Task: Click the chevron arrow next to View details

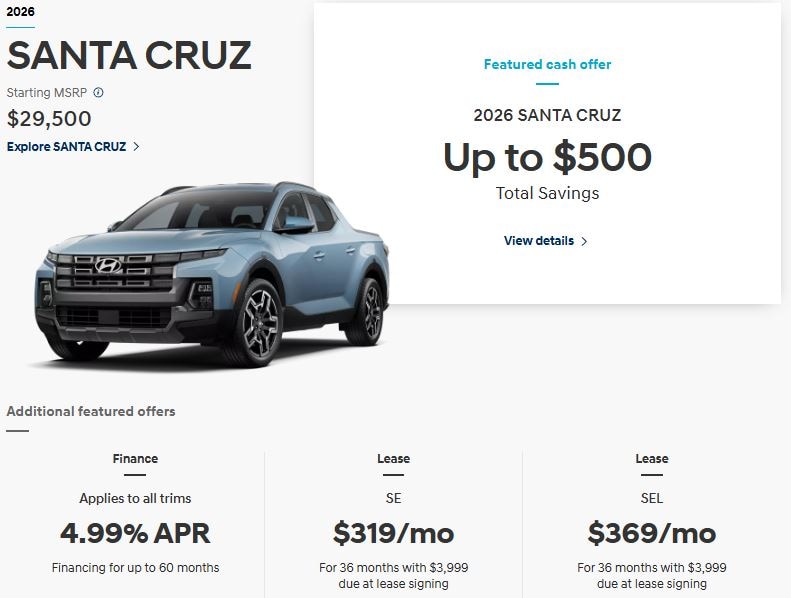Action: tap(584, 241)
